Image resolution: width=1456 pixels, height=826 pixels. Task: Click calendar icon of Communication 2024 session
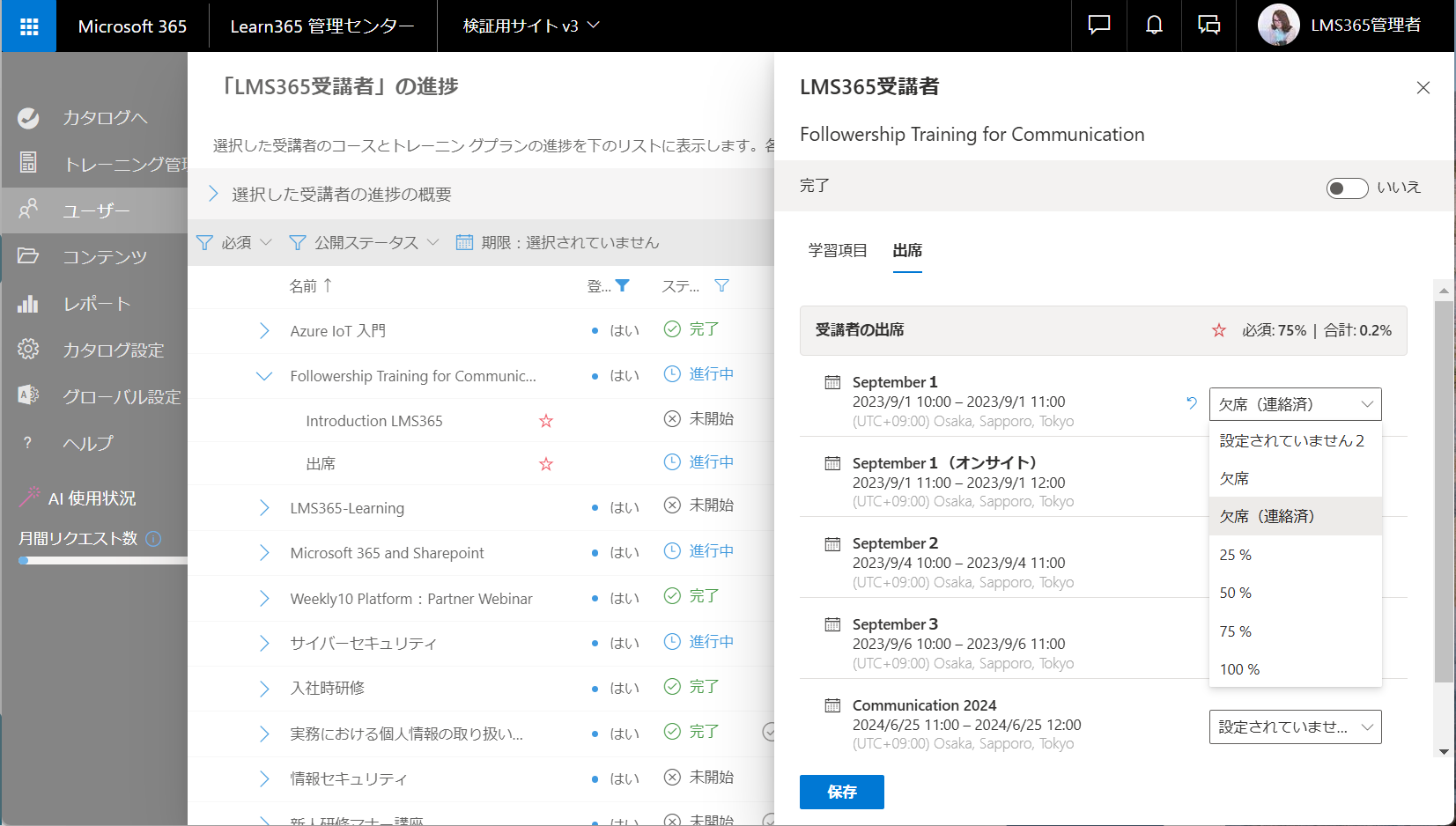tap(832, 704)
